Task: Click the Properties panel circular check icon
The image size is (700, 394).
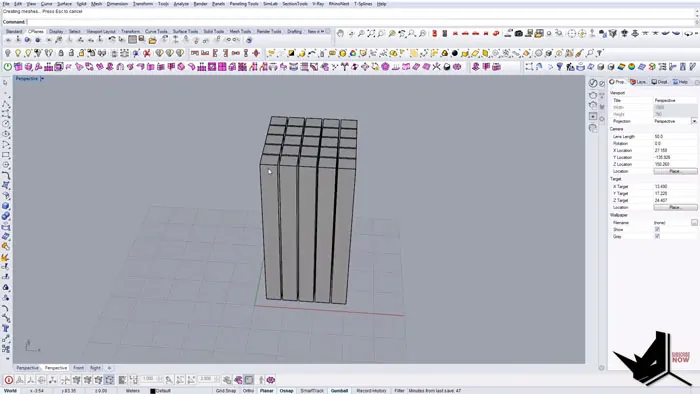Action: coord(593,83)
